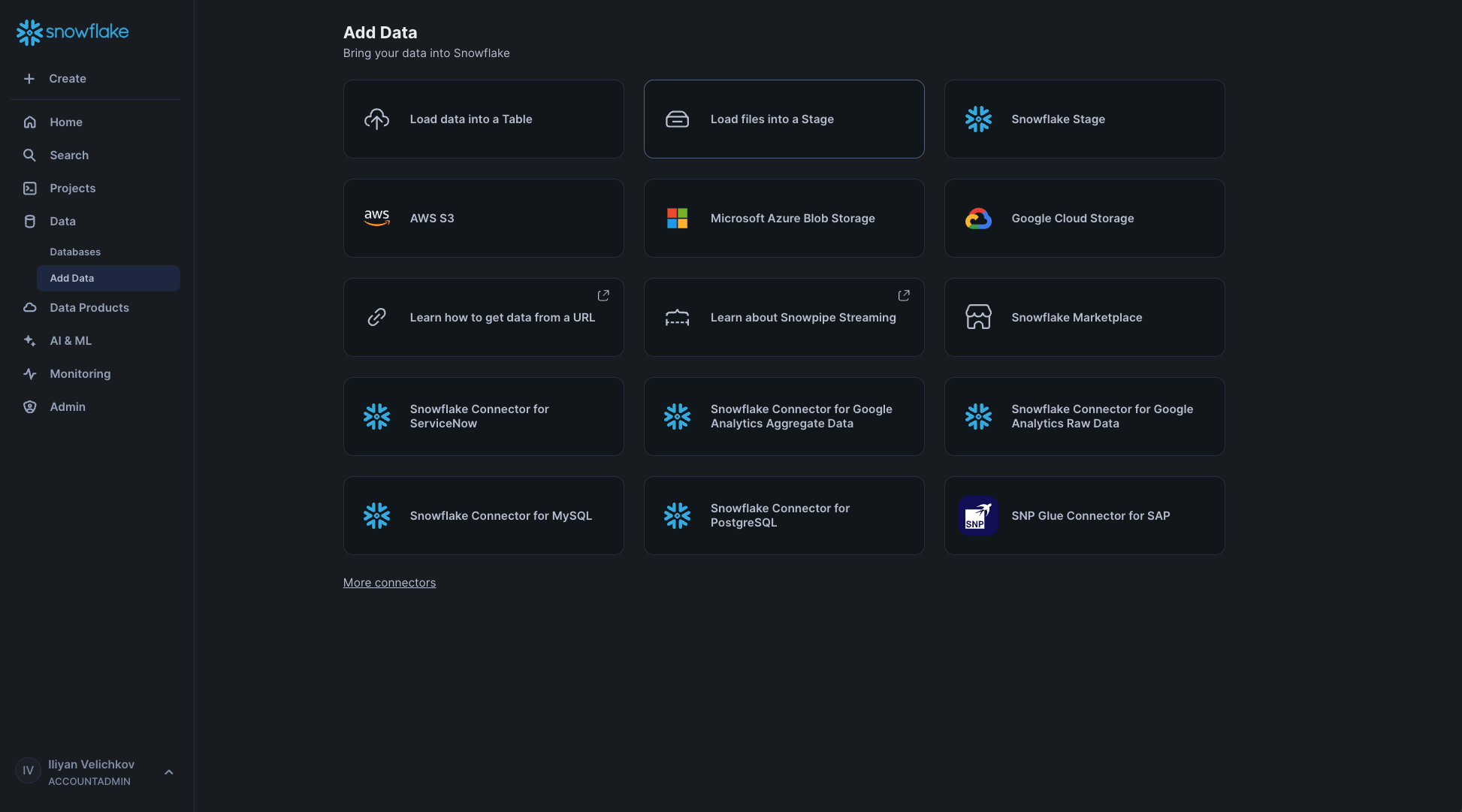Click snowflake icon on Google Analytics Aggregate card
The height and width of the screenshot is (812, 1462).
[x=677, y=417]
